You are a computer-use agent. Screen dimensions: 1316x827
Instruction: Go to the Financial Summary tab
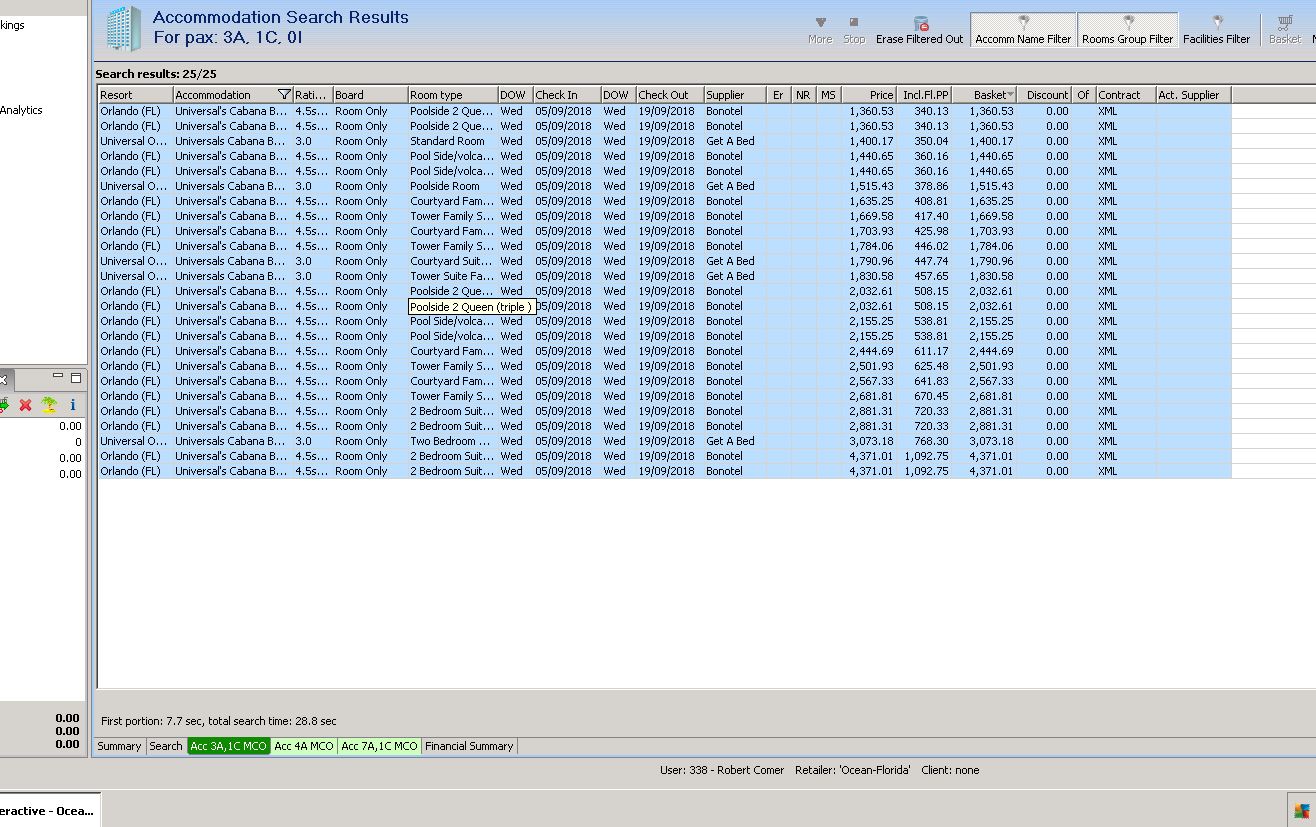point(469,746)
